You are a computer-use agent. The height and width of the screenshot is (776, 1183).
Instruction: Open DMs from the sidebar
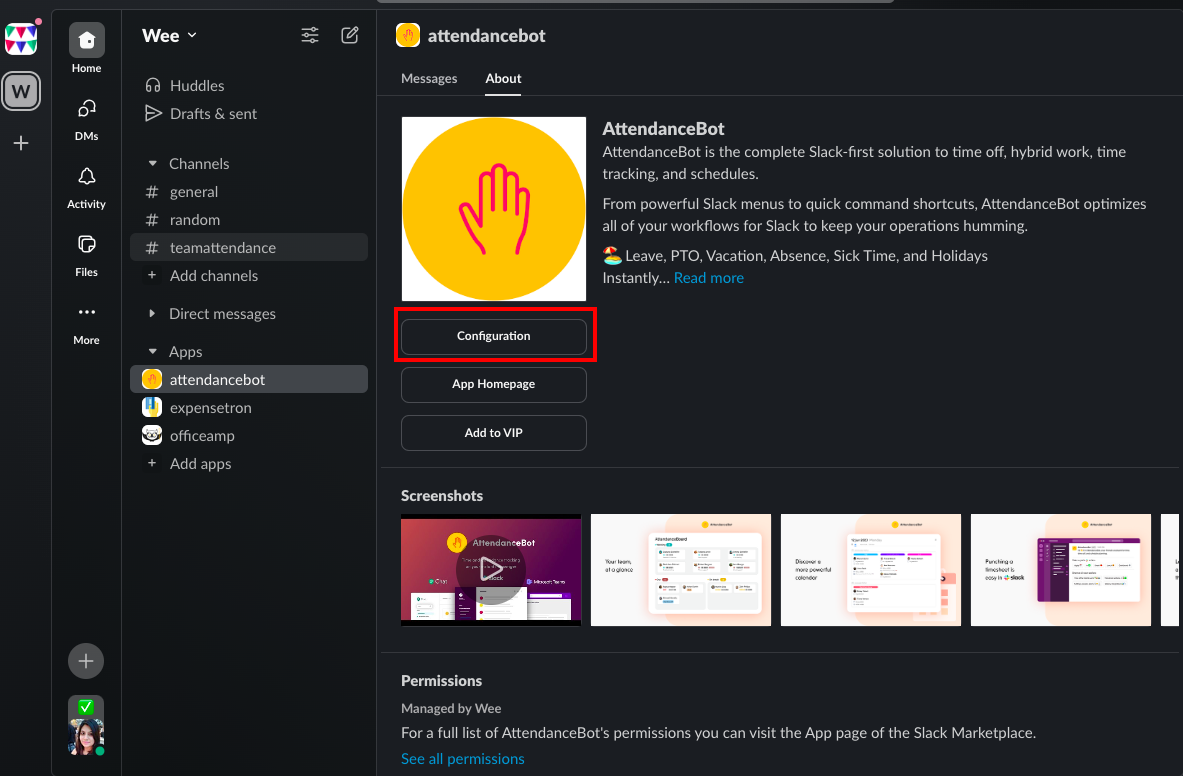point(86,119)
